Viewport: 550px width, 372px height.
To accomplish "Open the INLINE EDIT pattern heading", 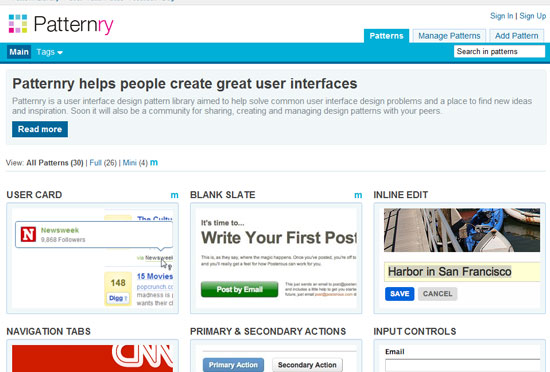I will pos(401,195).
